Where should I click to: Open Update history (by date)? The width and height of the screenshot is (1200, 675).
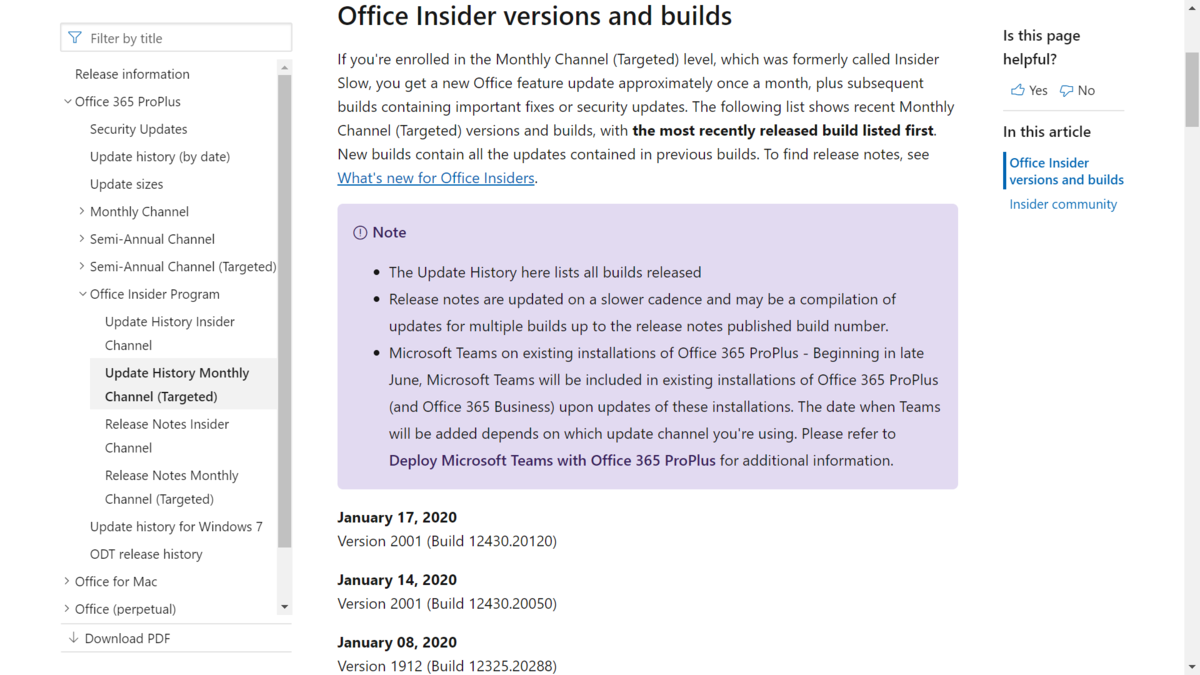click(x=160, y=157)
